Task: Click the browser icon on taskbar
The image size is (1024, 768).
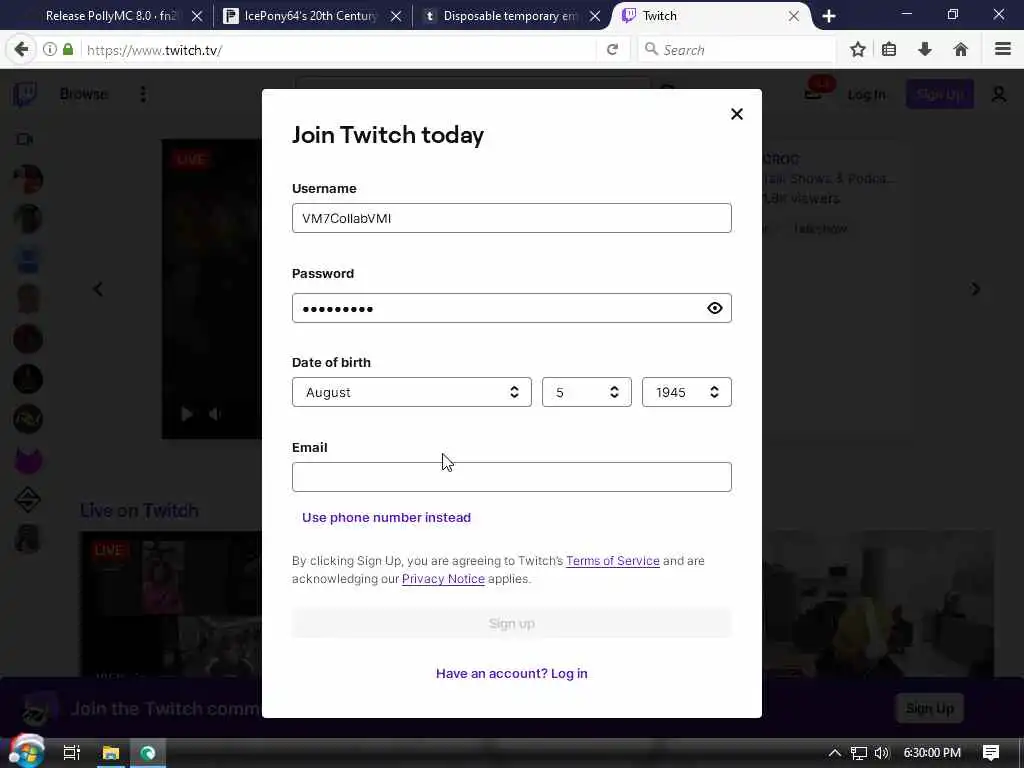Action: pyautogui.click(x=148, y=753)
